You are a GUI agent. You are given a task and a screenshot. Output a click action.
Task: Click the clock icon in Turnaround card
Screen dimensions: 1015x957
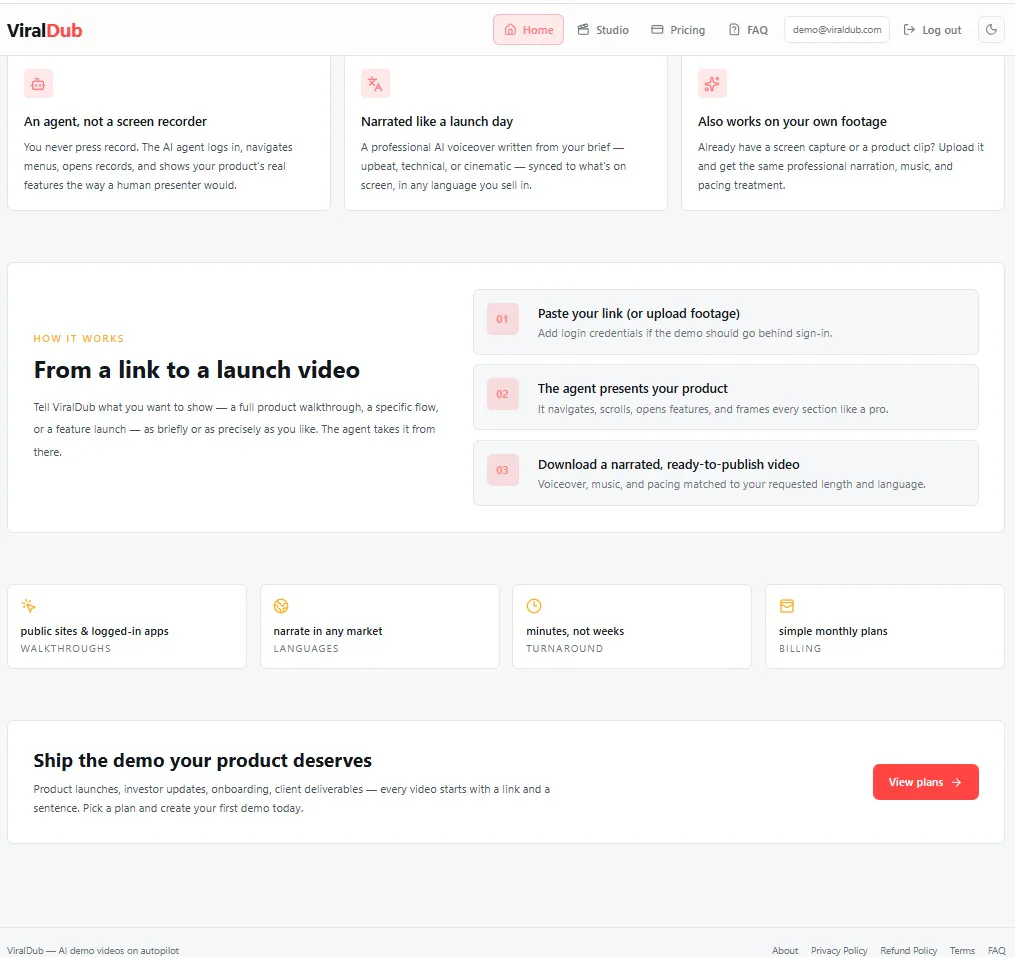(x=534, y=606)
